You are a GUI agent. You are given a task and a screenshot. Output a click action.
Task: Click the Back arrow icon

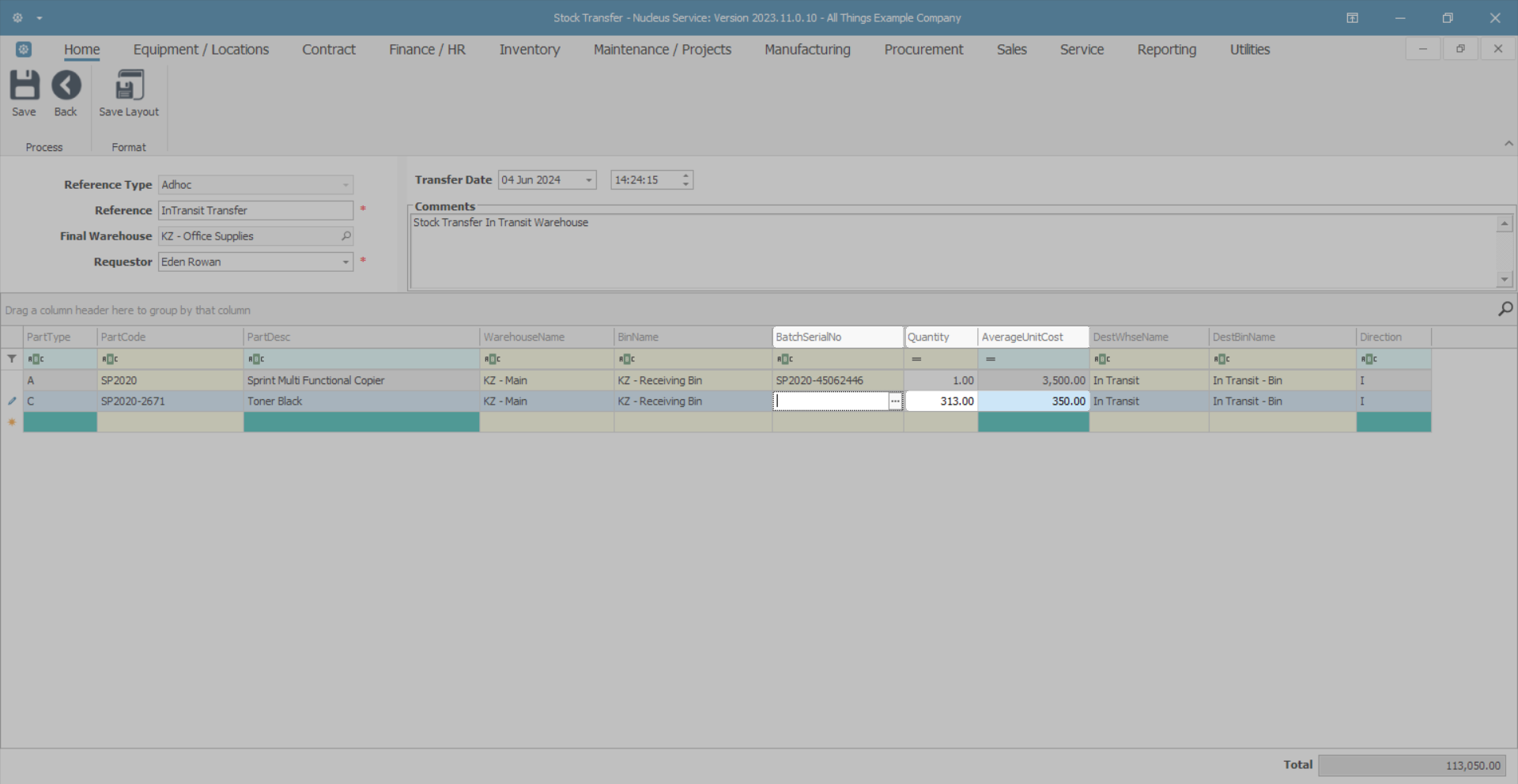(x=66, y=85)
